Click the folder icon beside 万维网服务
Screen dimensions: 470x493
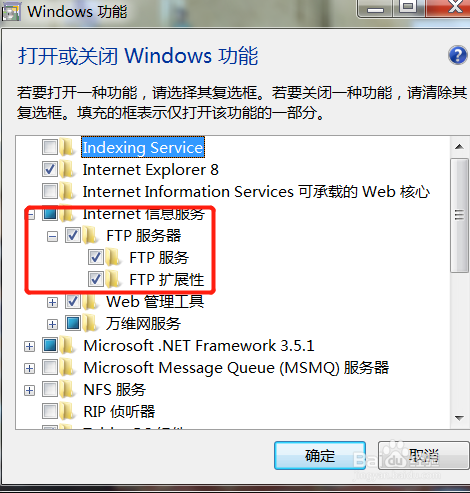[x=91, y=323]
